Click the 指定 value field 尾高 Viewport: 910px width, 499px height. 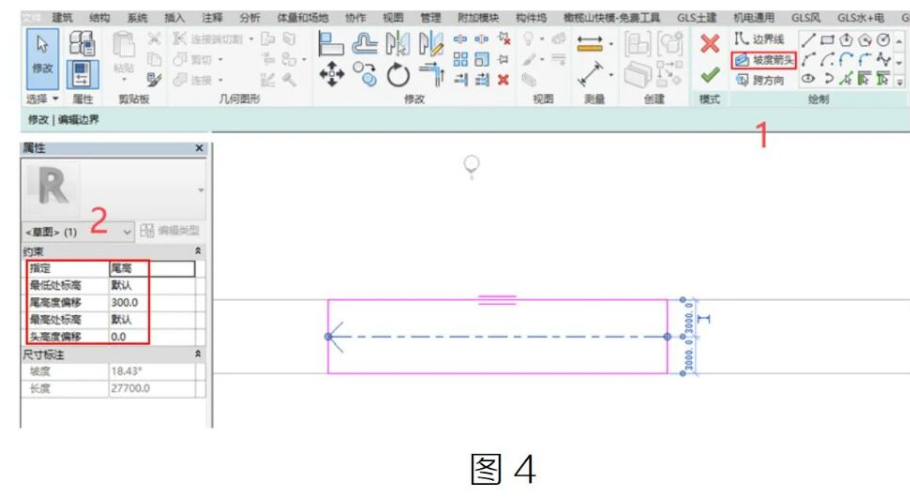pyautogui.click(x=152, y=268)
